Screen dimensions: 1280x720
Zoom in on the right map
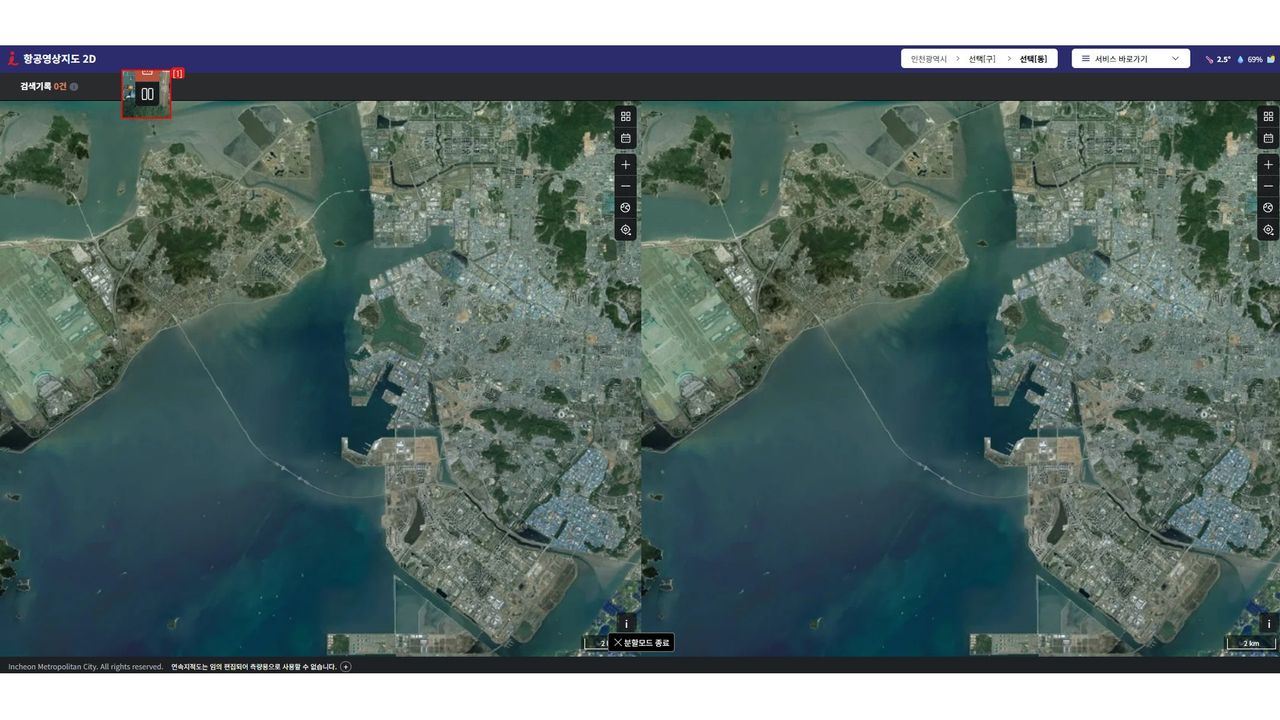click(x=1268, y=164)
